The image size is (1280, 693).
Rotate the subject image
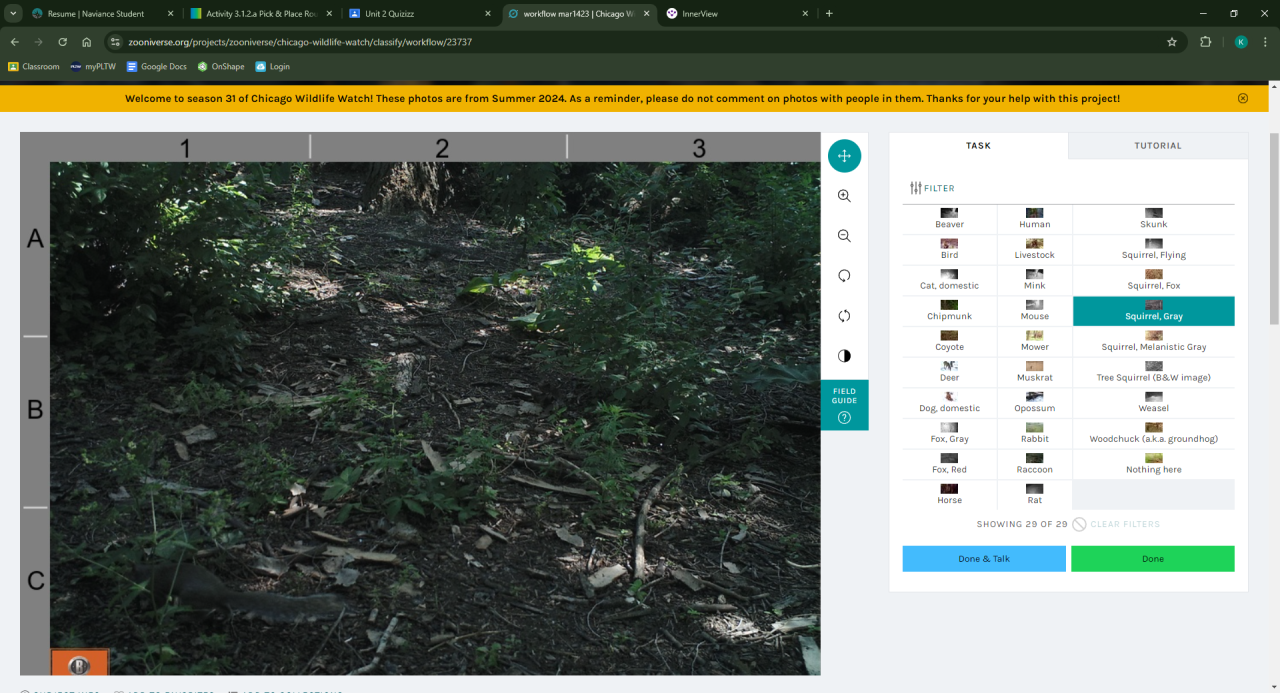pos(844,276)
